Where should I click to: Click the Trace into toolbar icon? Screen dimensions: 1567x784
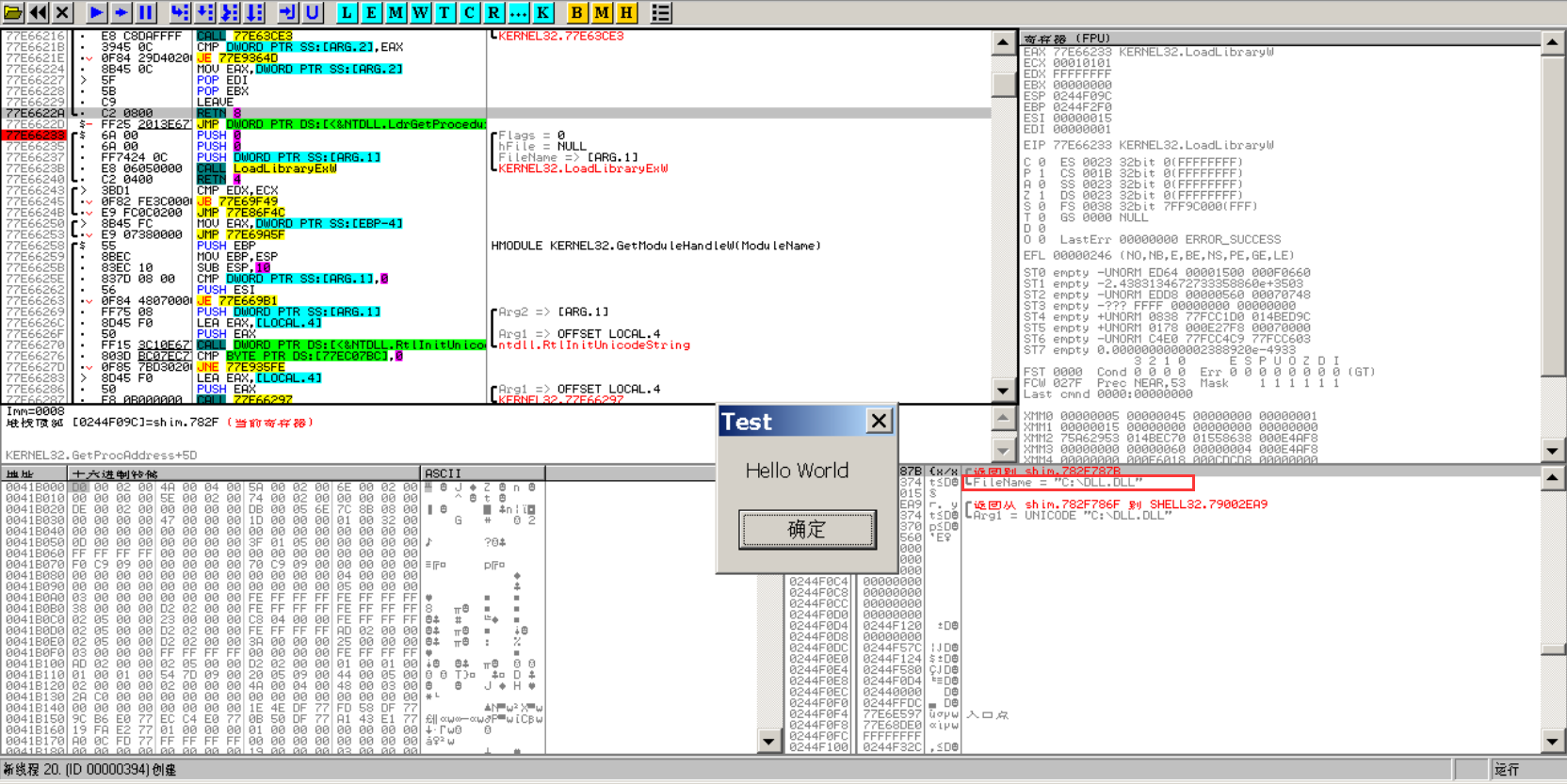[230, 12]
